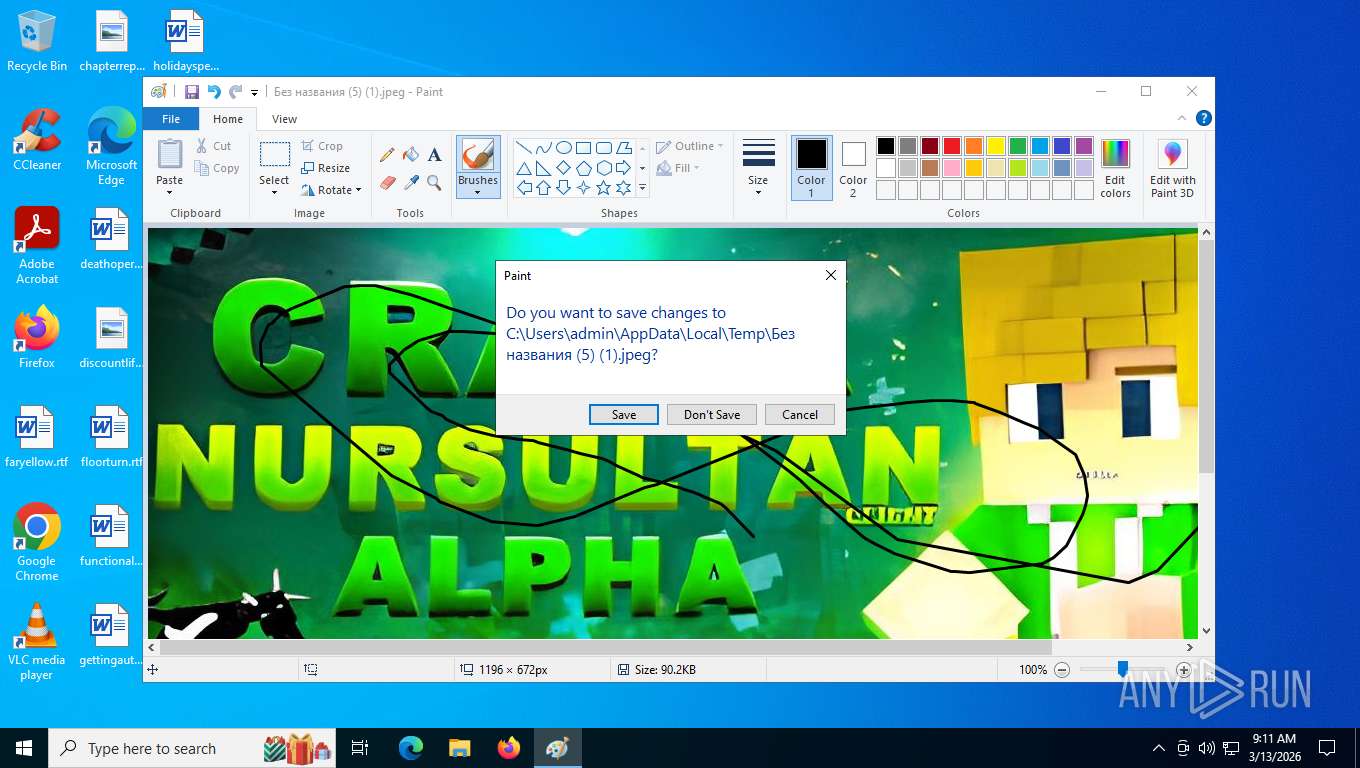
Task: Open Recycle Bin on the desktop
Action: [x=36, y=41]
